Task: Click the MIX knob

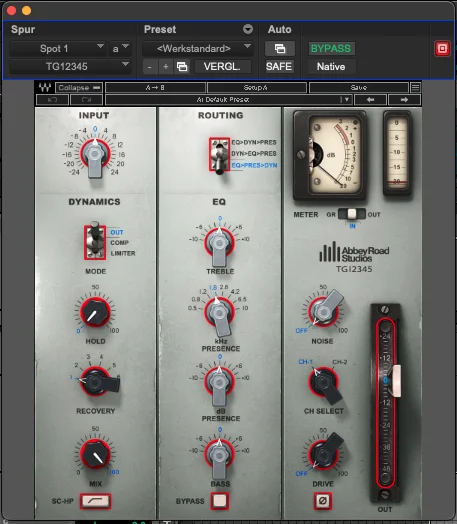Action: pos(95,454)
